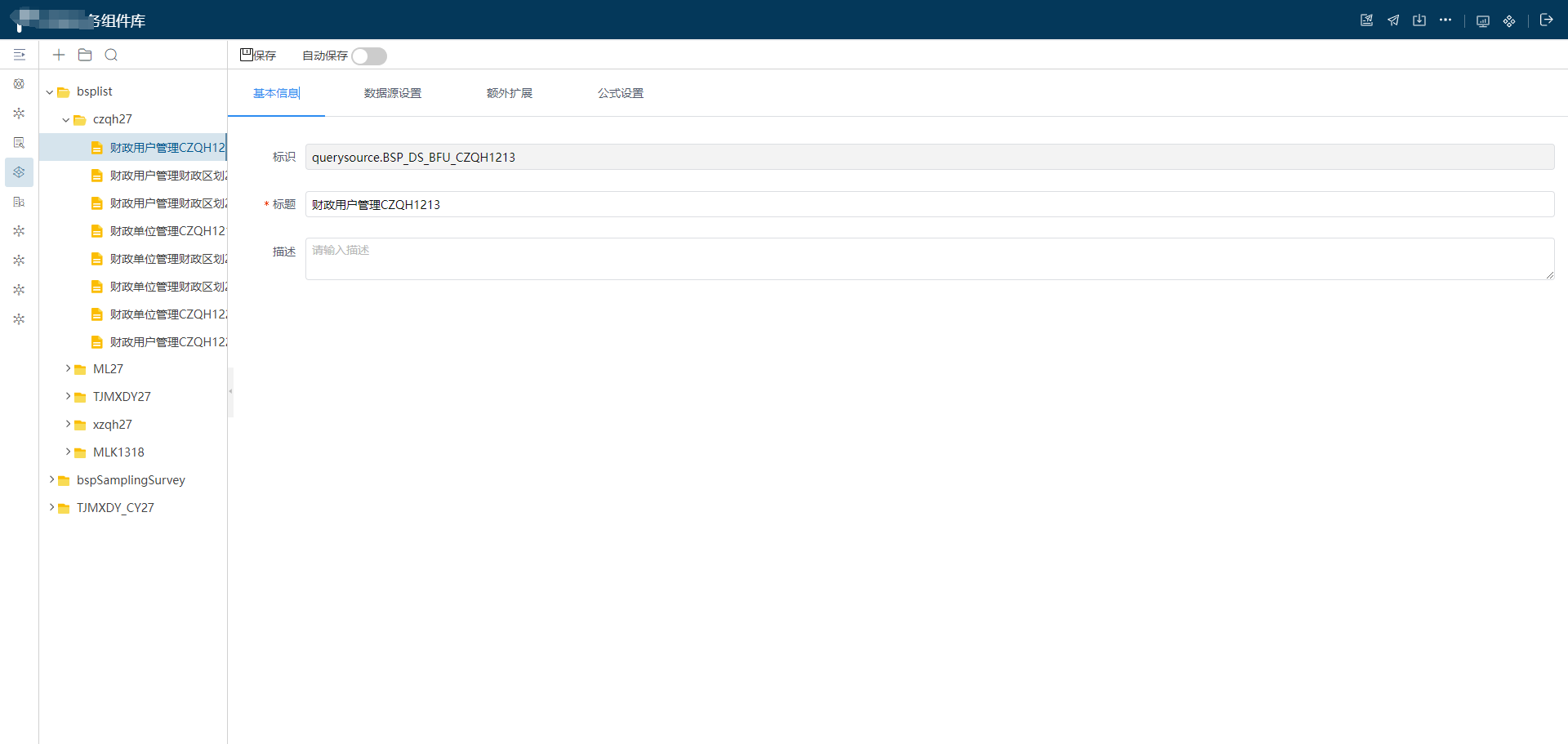Image resolution: width=1568 pixels, height=744 pixels.
Task: Click the add (plus) icon above the tree
Action: click(x=59, y=55)
